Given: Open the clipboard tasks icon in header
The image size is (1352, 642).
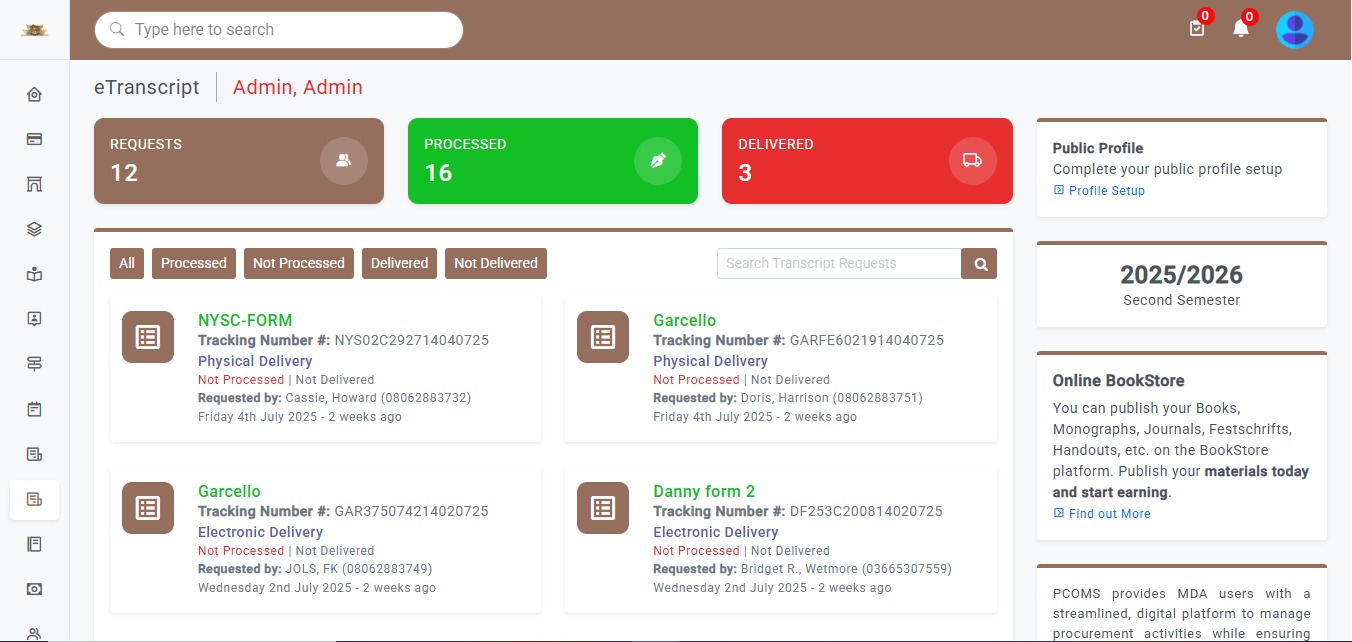Looking at the screenshot, I should pos(1197,29).
